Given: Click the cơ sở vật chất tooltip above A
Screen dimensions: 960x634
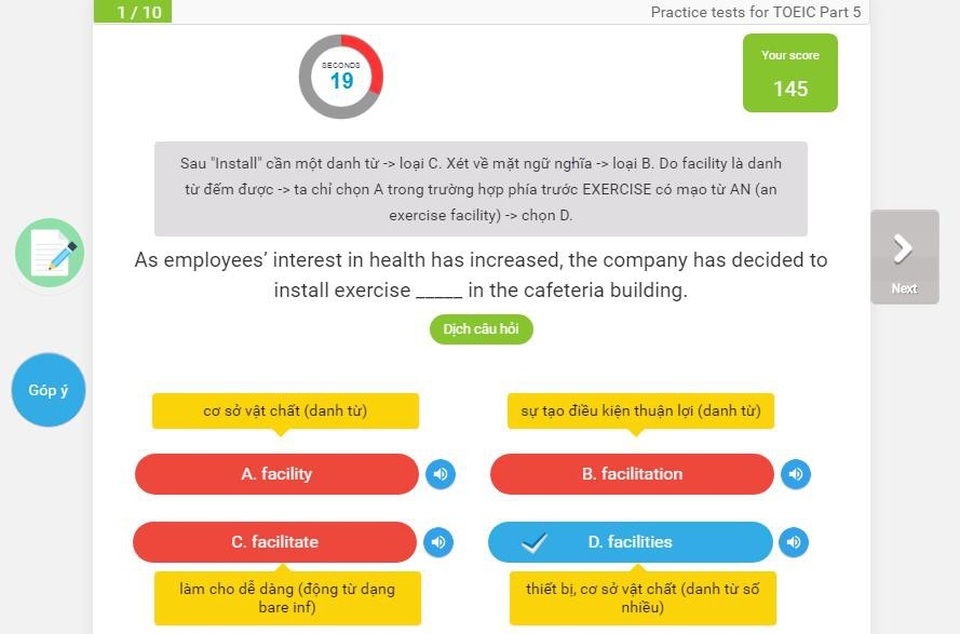Looking at the screenshot, I should point(285,411).
